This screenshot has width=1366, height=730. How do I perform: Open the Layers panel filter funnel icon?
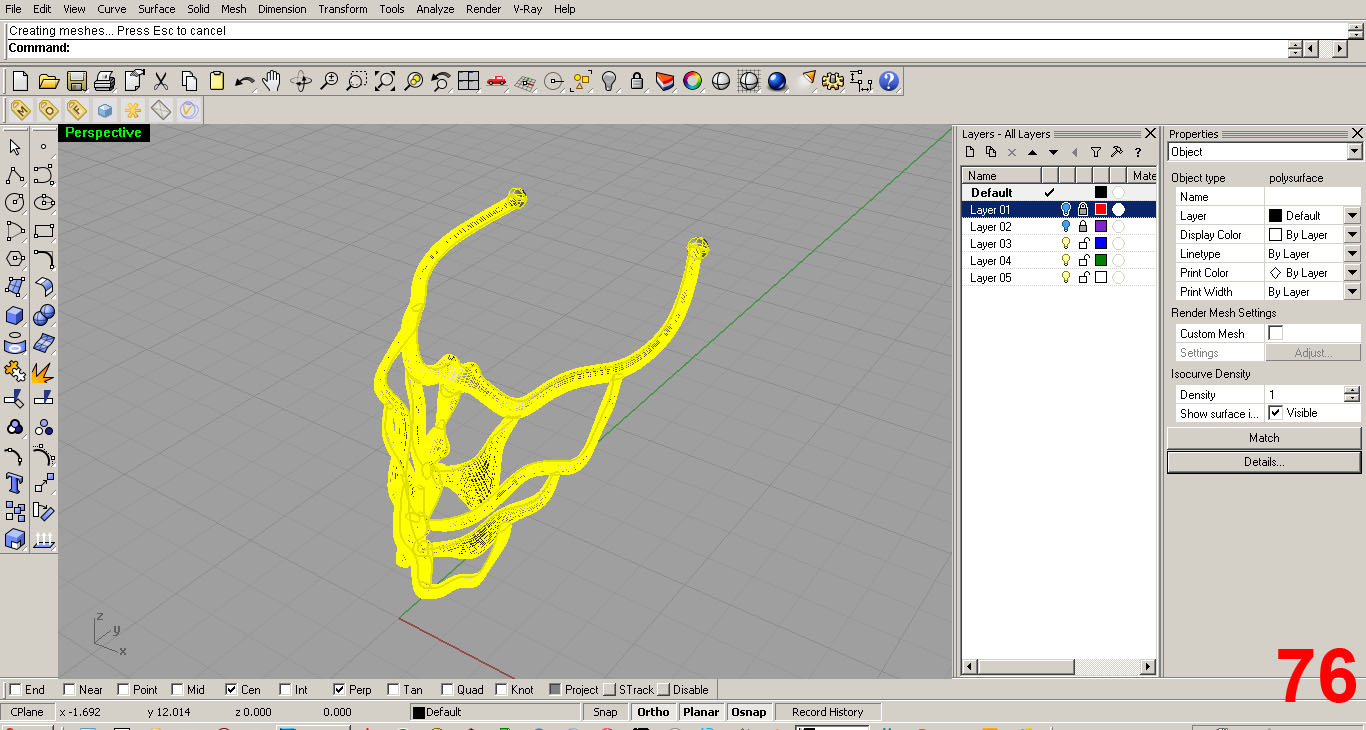(x=1096, y=152)
